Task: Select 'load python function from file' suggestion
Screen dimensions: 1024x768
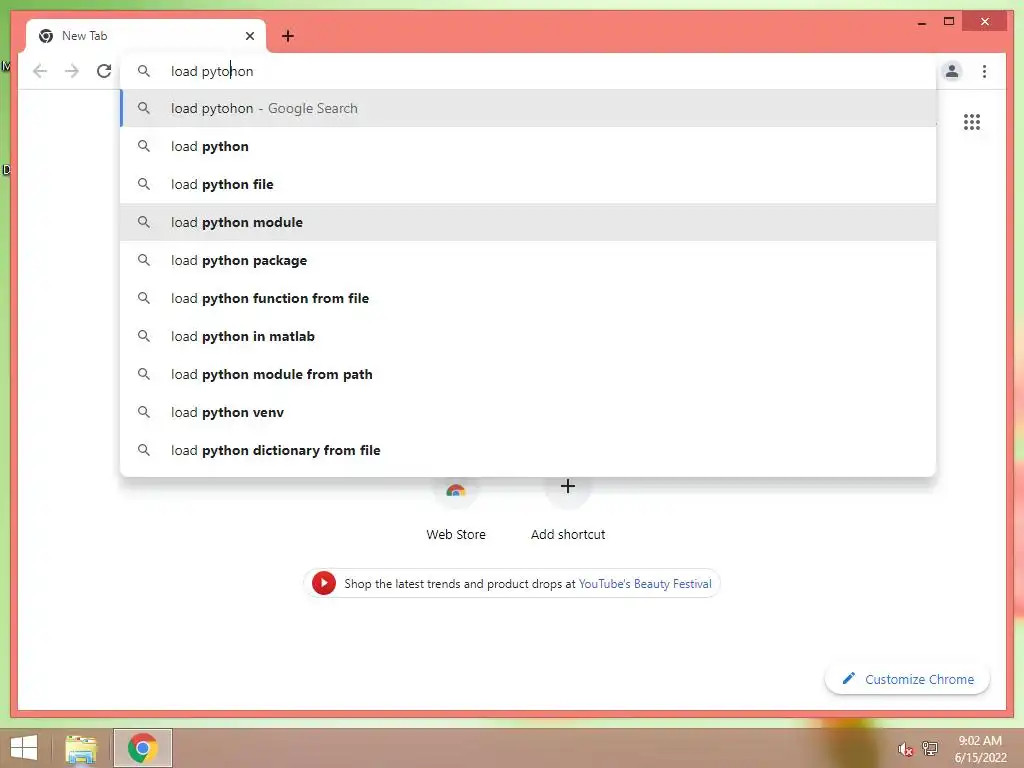Action: coord(528,298)
